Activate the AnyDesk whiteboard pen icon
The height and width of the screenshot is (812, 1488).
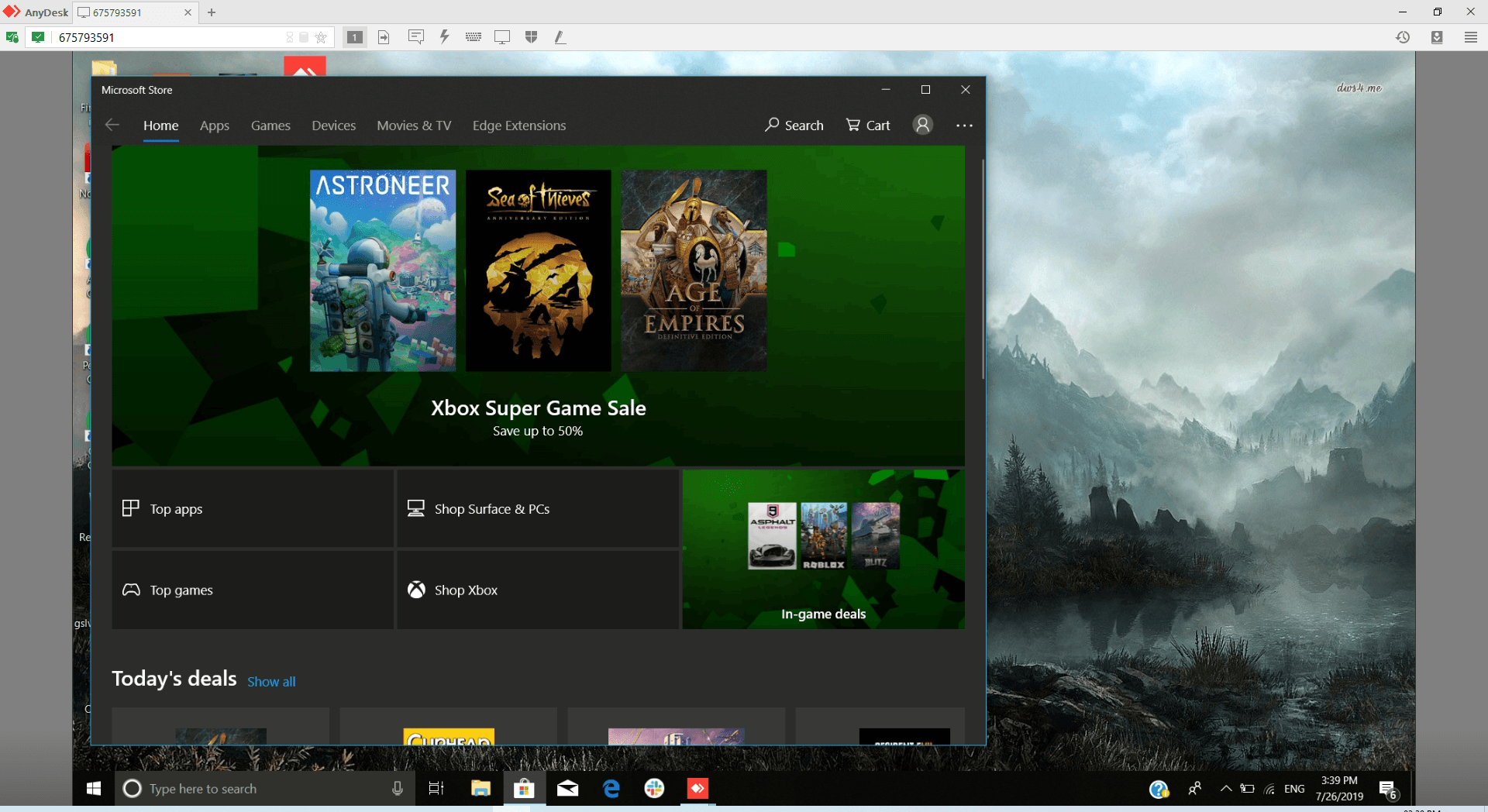pyautogui.click(x=560, y=37)
